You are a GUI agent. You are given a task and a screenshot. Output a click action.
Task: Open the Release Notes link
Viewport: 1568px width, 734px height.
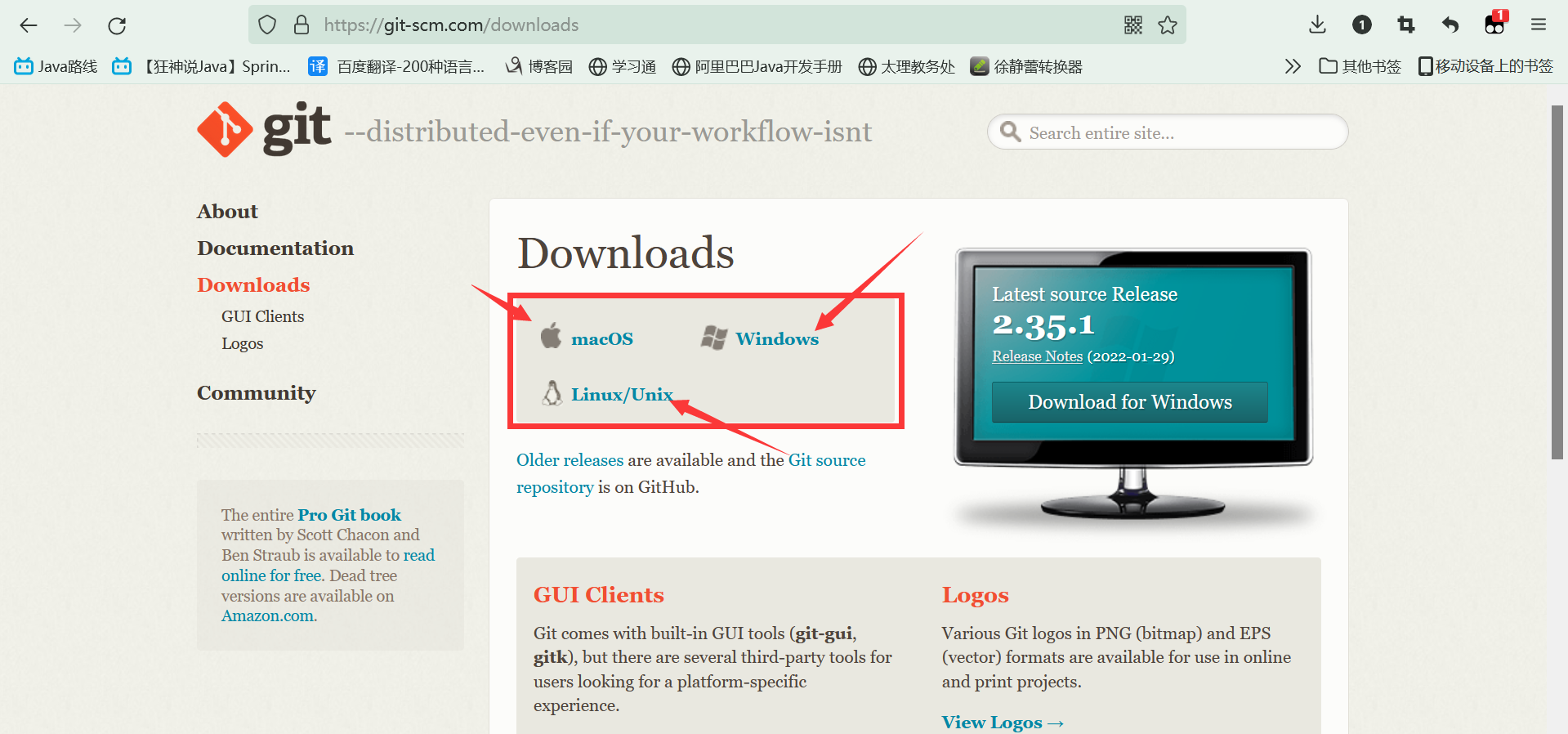1037,356
